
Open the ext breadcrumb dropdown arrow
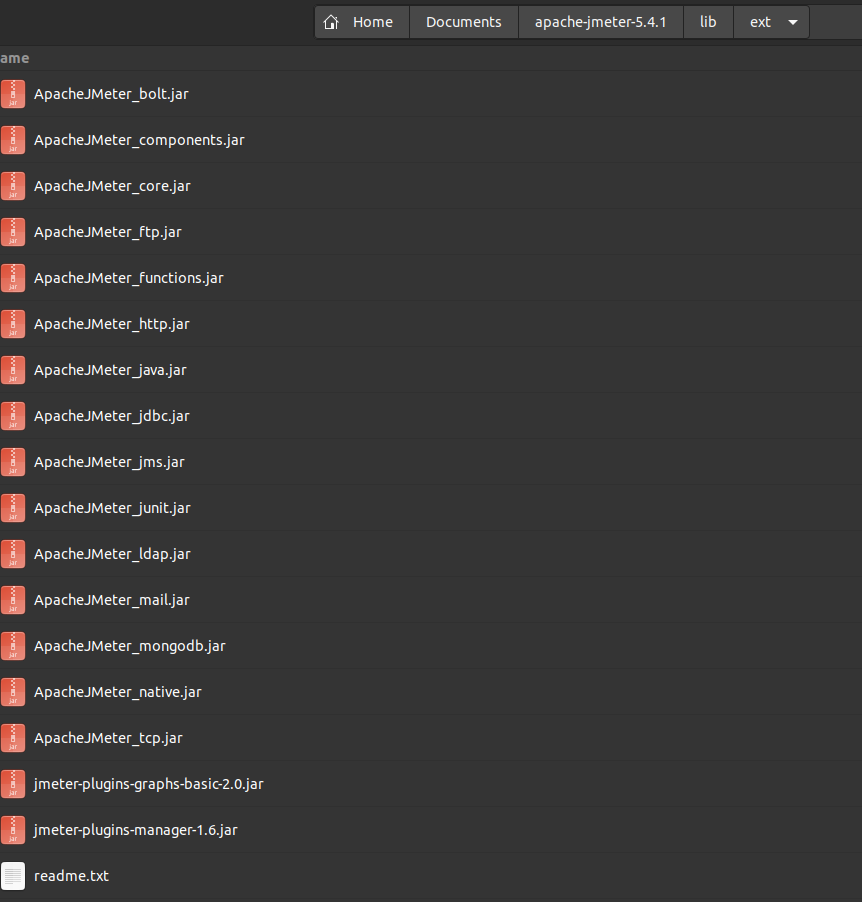coord(792,21)
